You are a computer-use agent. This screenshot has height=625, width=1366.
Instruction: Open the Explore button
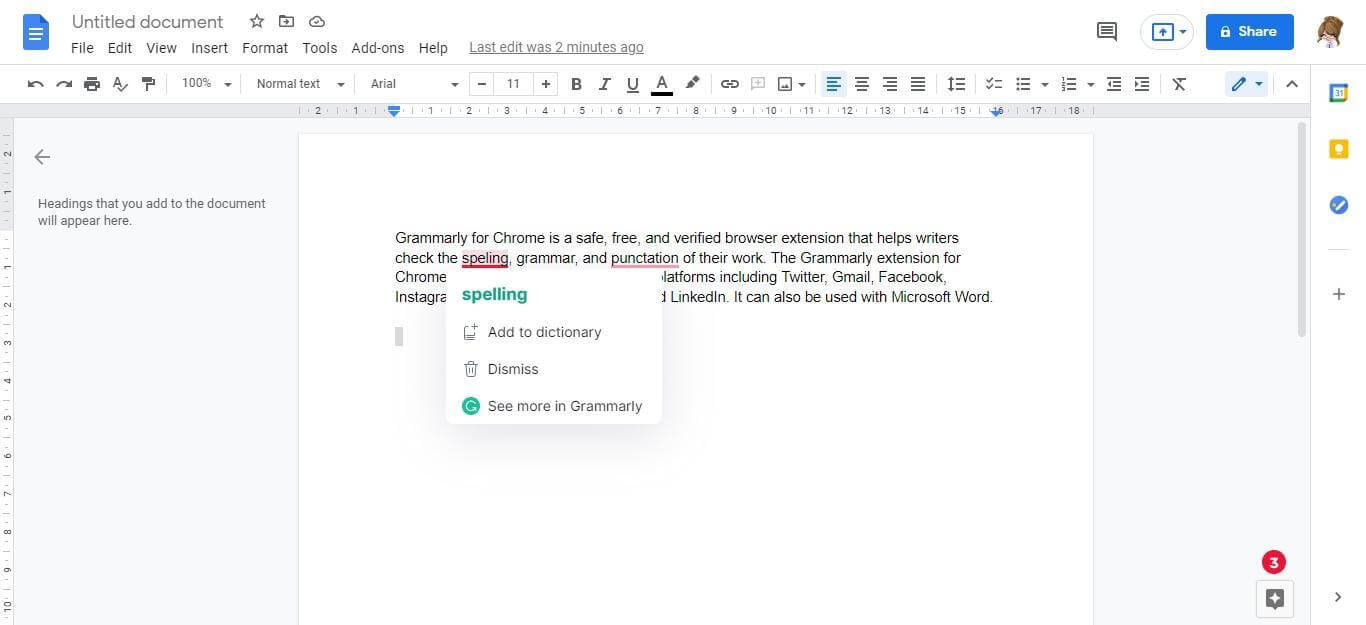coord(1275,598)
